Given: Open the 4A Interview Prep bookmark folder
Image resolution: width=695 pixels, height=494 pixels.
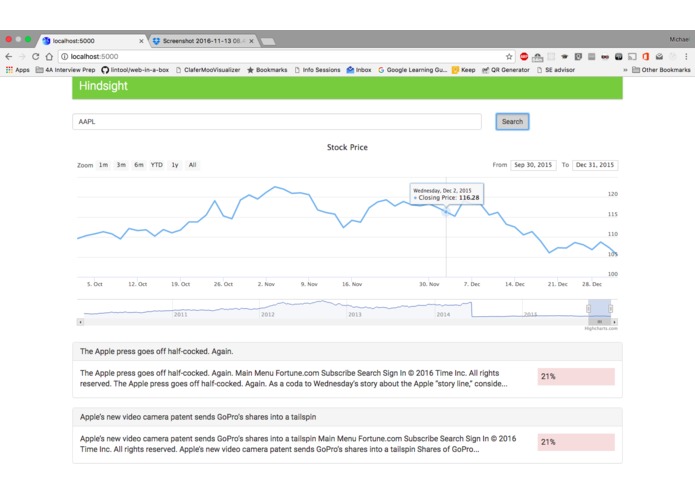Looking at the screenshot, I should pyautogui.click(x=65, y=70).
